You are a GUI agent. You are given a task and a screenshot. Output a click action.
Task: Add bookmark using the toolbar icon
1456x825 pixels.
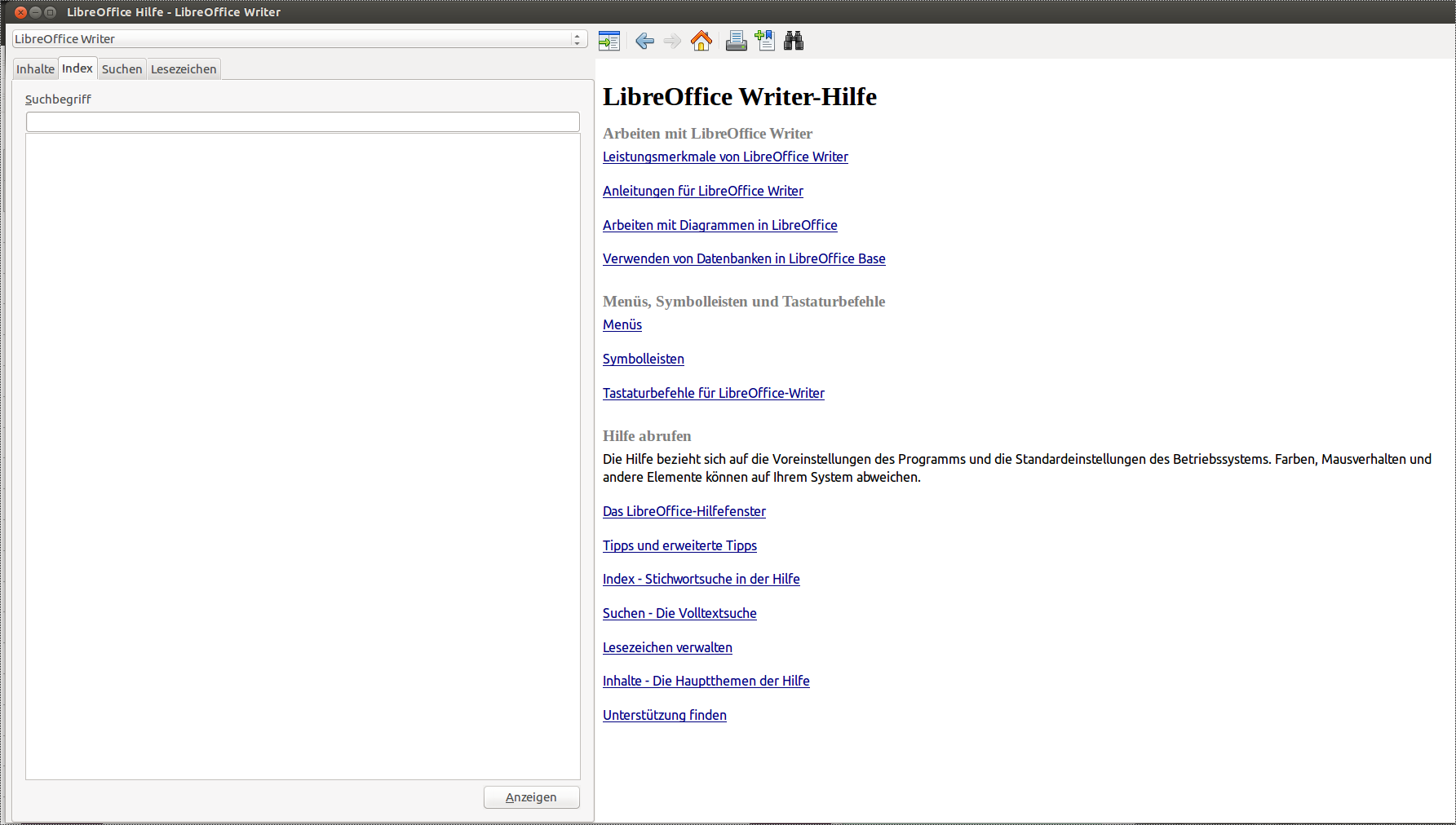764,41
